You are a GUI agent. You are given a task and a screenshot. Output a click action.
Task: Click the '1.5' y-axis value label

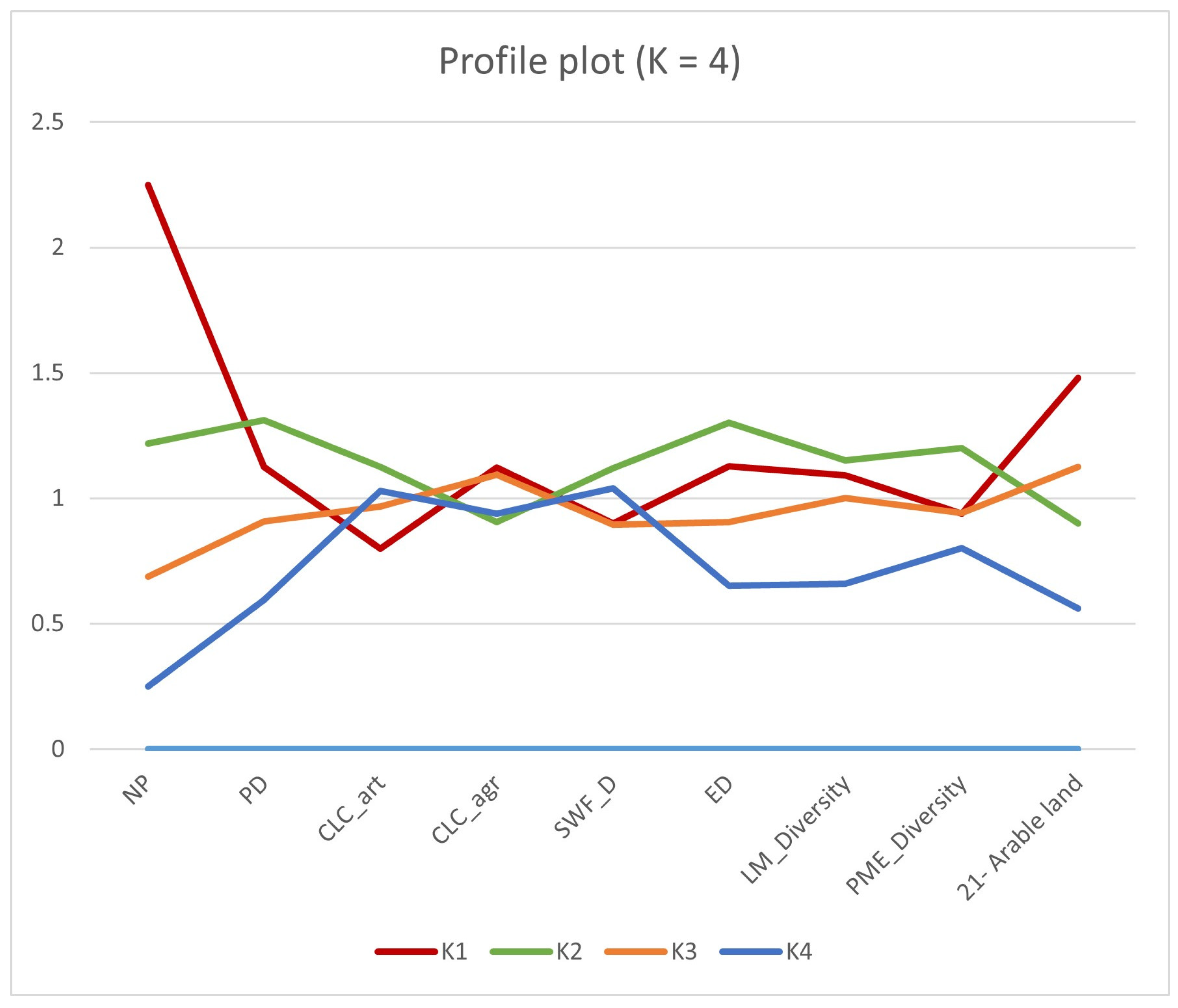[48, 373]
